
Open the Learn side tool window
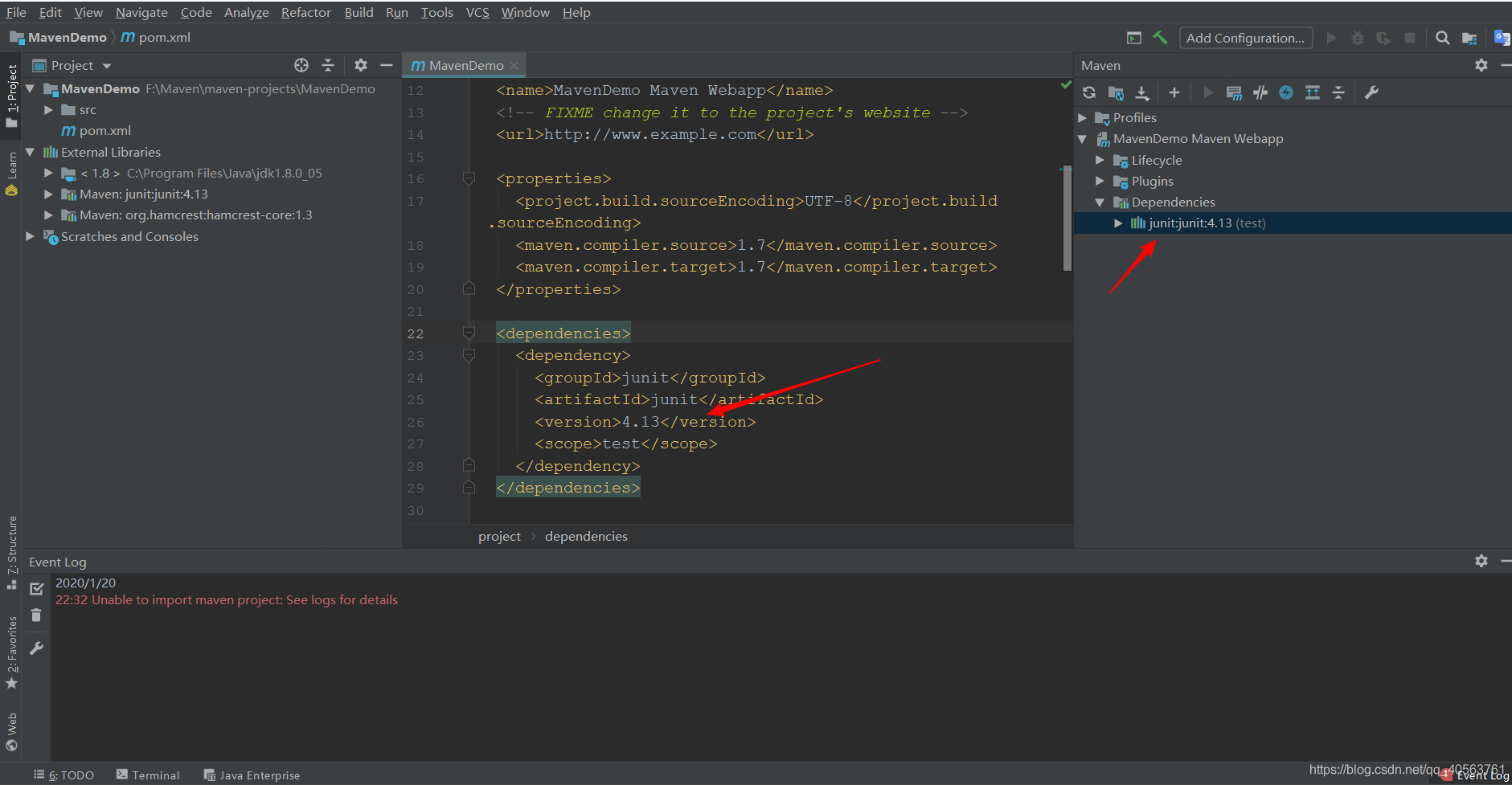coord(11,174)
